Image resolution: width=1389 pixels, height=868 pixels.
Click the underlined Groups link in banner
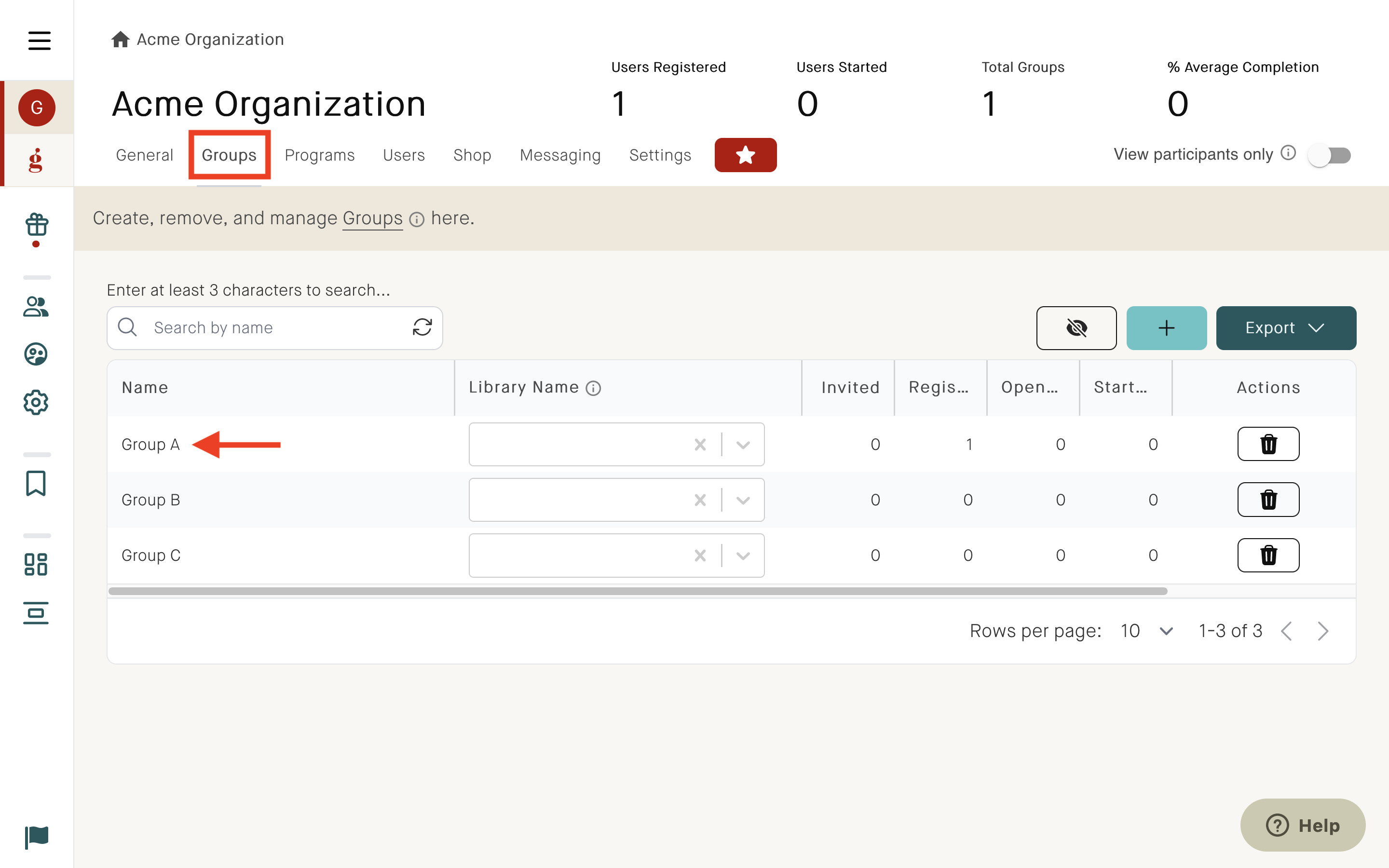372,218
